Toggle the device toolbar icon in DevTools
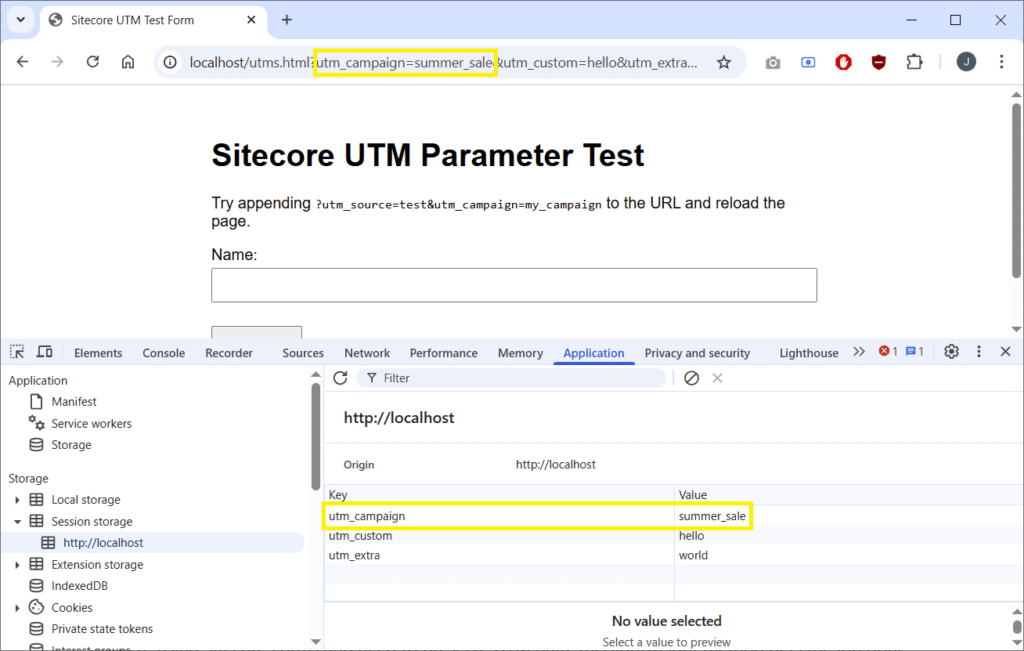Image resolution: width=1024 pixels, height=651 pixels. [44, 353]
